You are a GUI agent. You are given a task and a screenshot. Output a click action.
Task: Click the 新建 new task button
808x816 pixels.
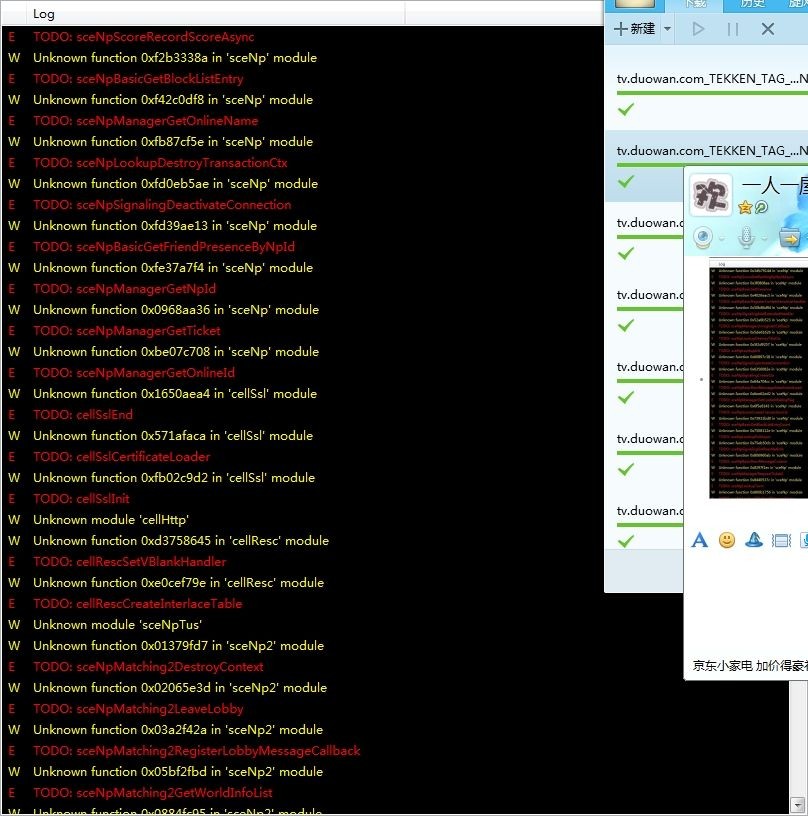(635, 29)
